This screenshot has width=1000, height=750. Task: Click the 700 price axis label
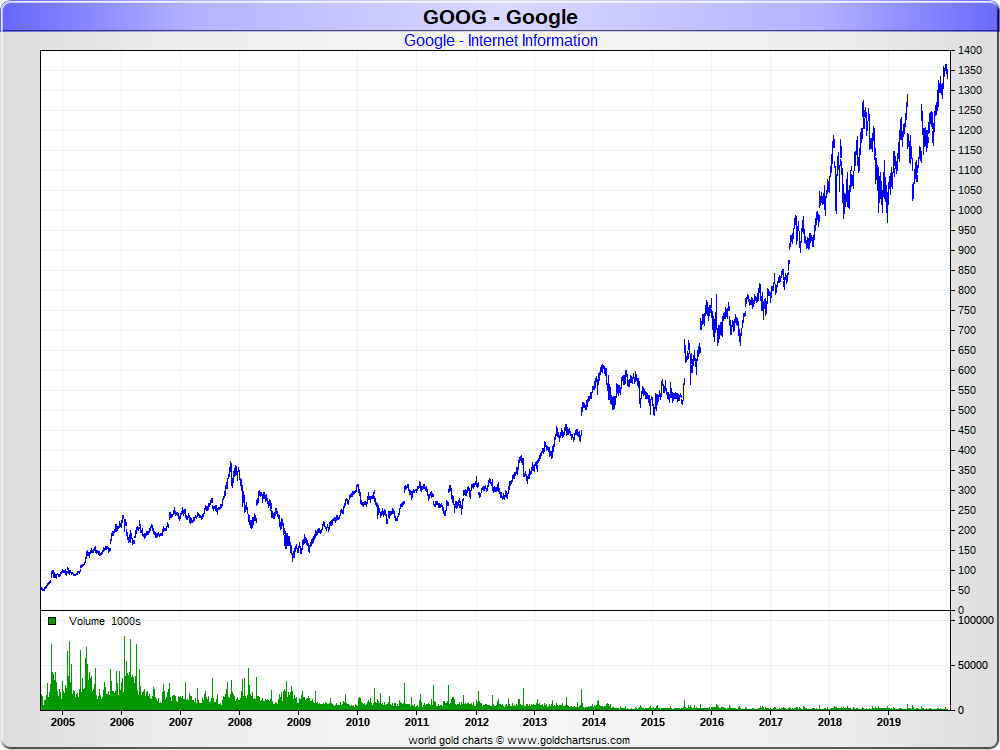(x=967, y=330)
